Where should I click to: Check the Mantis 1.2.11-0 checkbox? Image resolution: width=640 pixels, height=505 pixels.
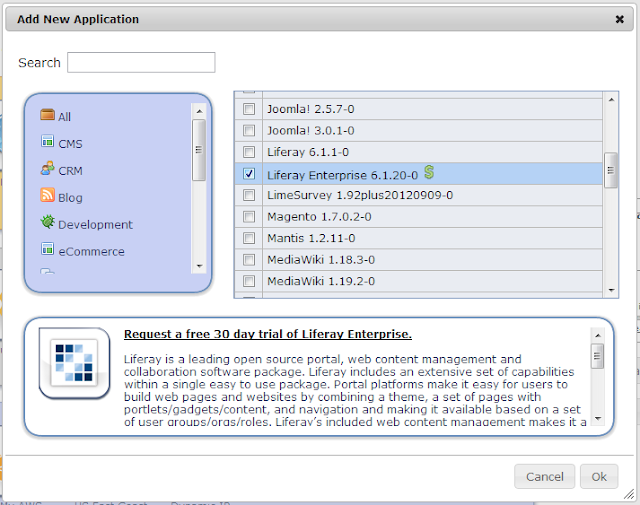(x=249, y=238)
